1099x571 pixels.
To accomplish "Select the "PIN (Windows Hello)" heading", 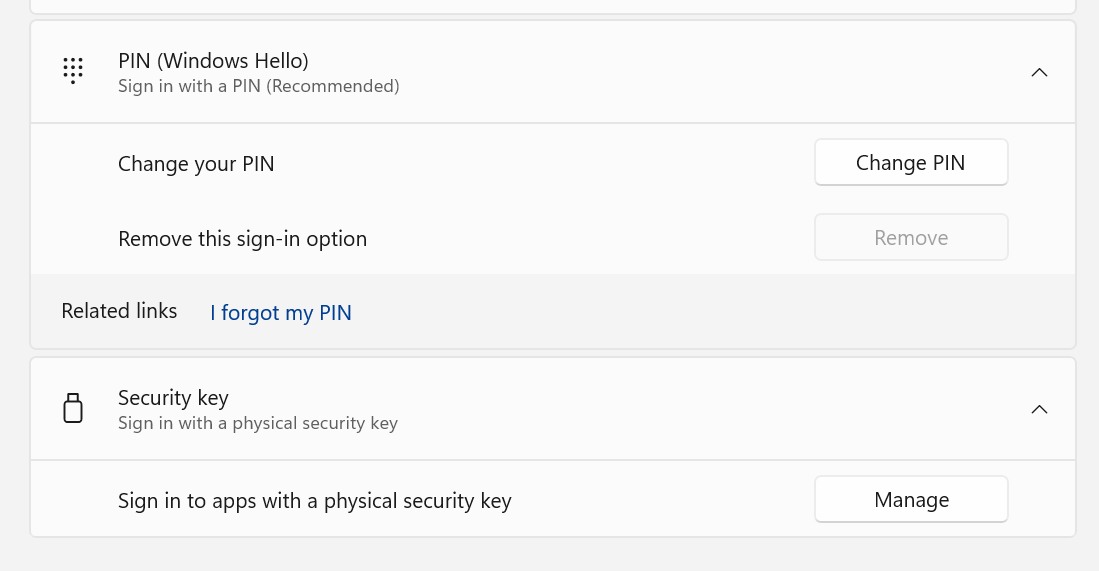I will pos(213,60).
